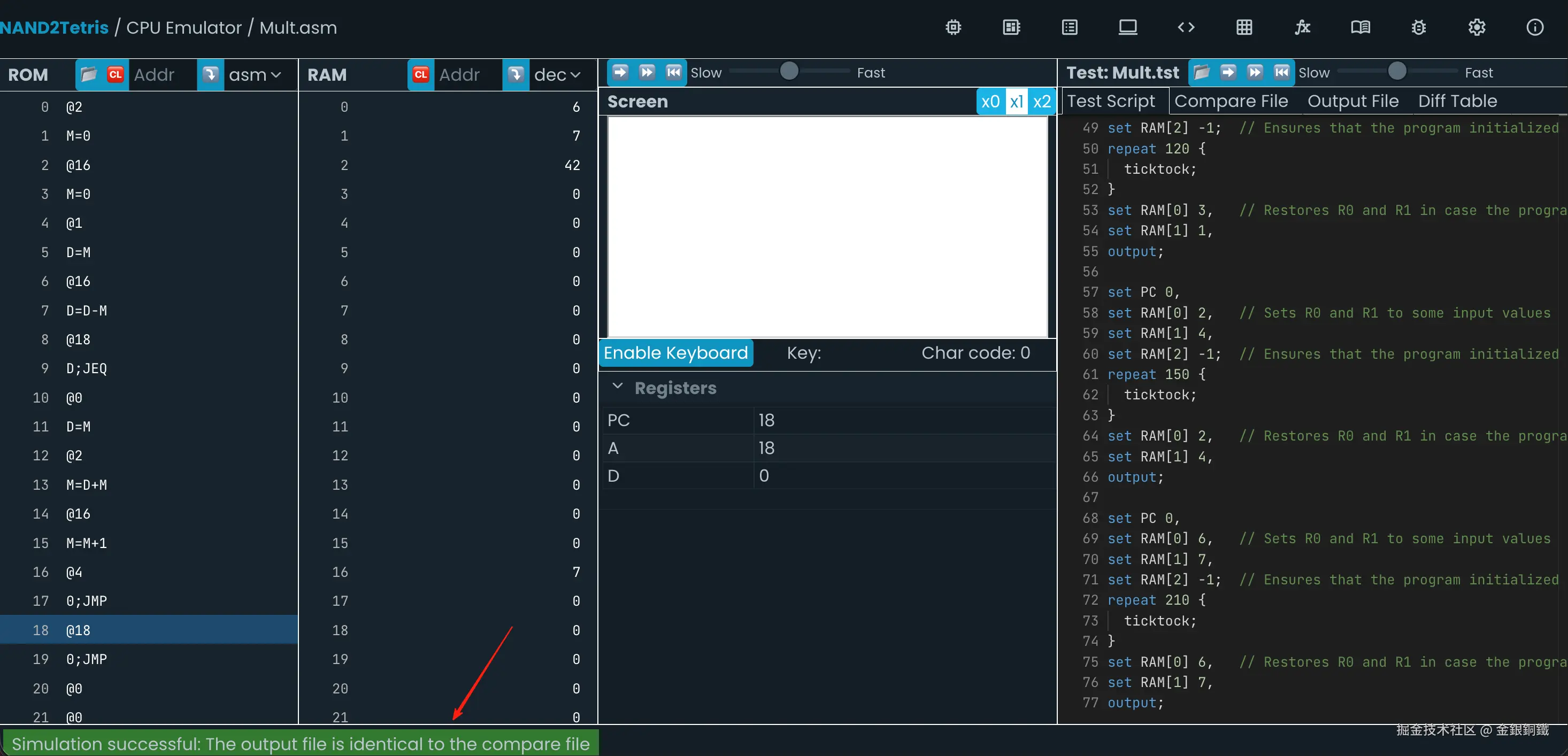Click the test speed slider handle

pyautogui.click(x=1397, y=71)
